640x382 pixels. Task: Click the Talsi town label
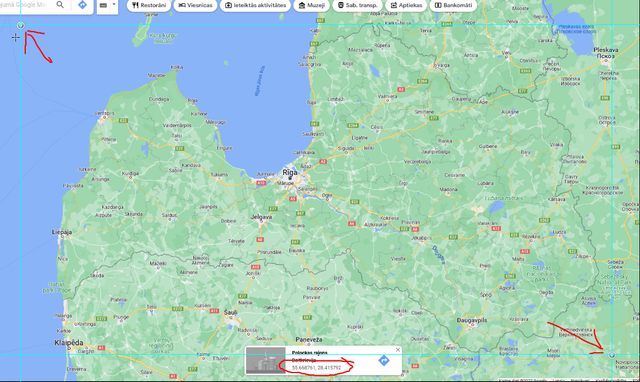click(x=176, y=135)
